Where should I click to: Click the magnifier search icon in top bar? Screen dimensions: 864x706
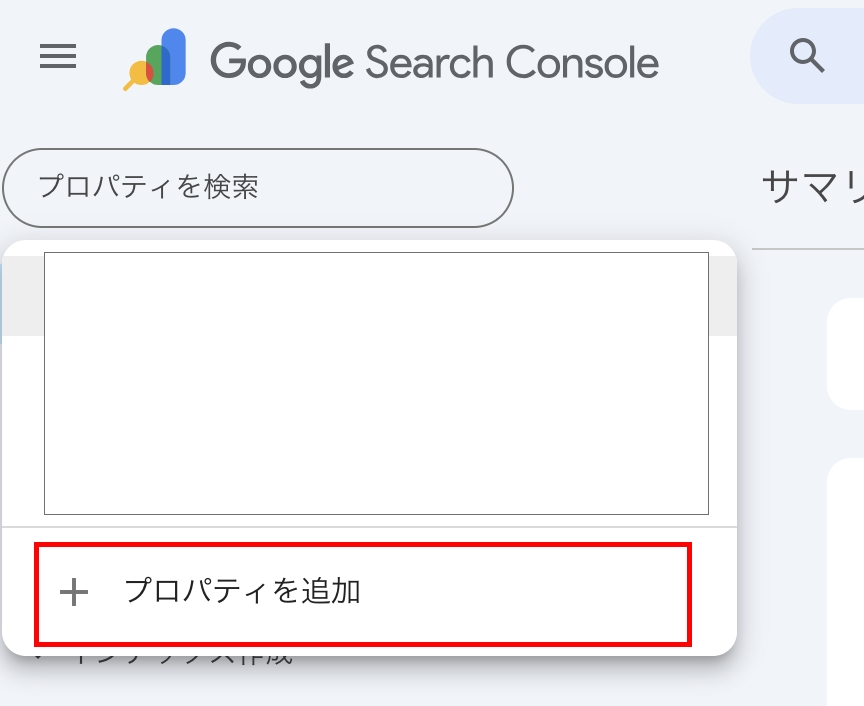click(806, 56)
